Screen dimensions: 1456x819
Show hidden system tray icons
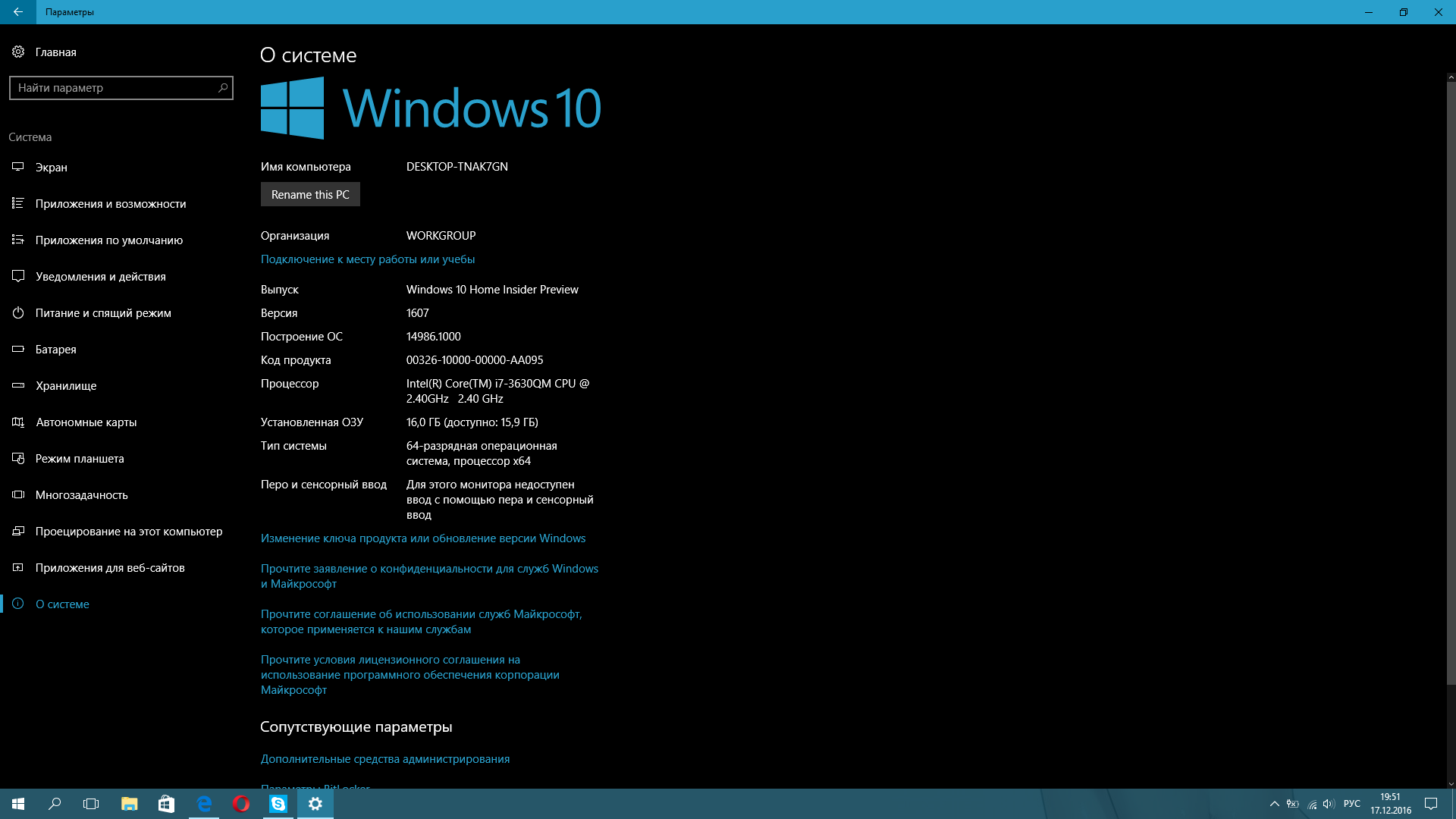pyautogui.click(x=1275, y=804)
